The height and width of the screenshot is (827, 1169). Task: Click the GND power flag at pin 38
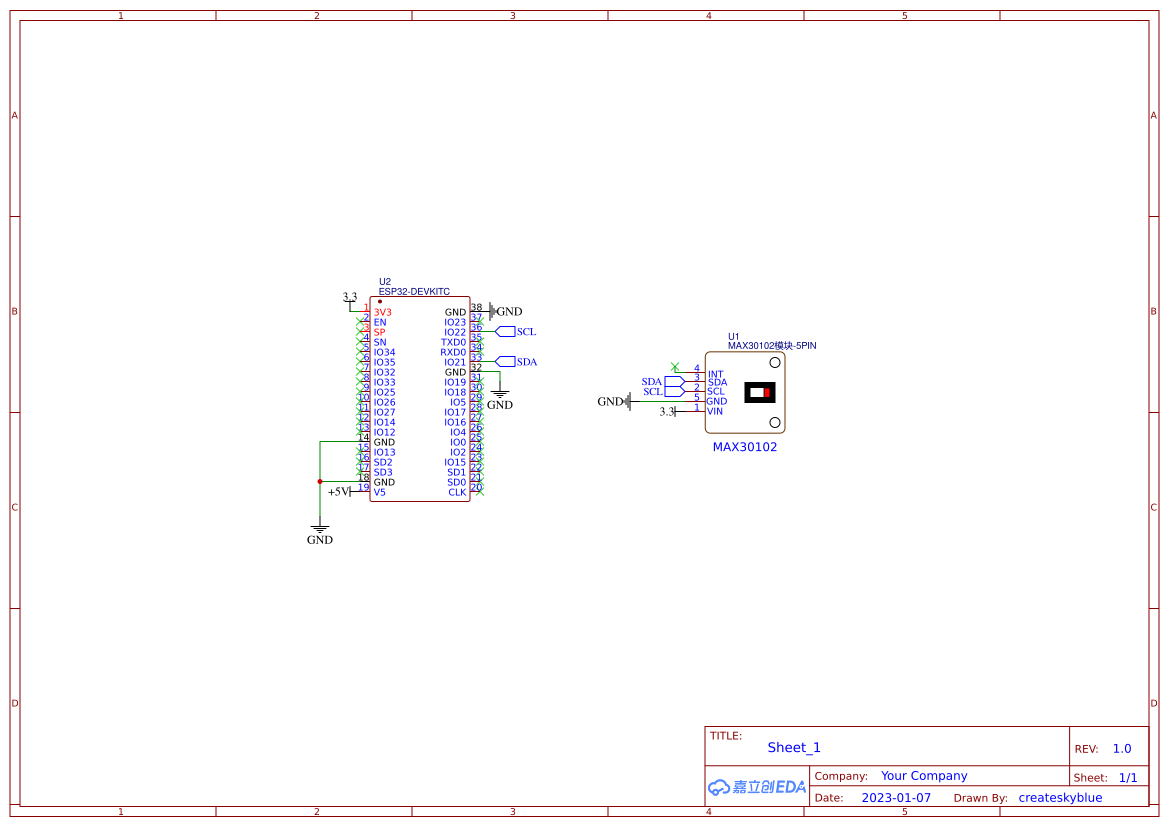pos(505,312)
